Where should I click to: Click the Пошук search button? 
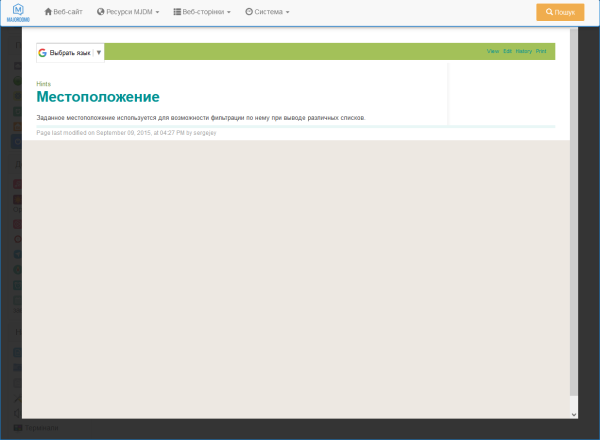(560, 12)
